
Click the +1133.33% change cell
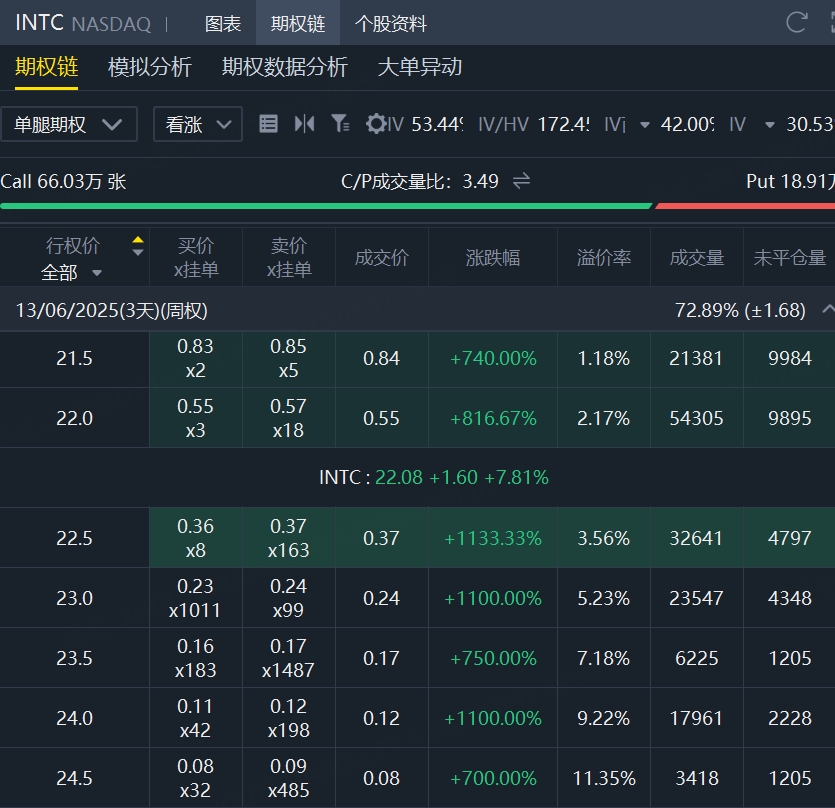coord(493,538)
